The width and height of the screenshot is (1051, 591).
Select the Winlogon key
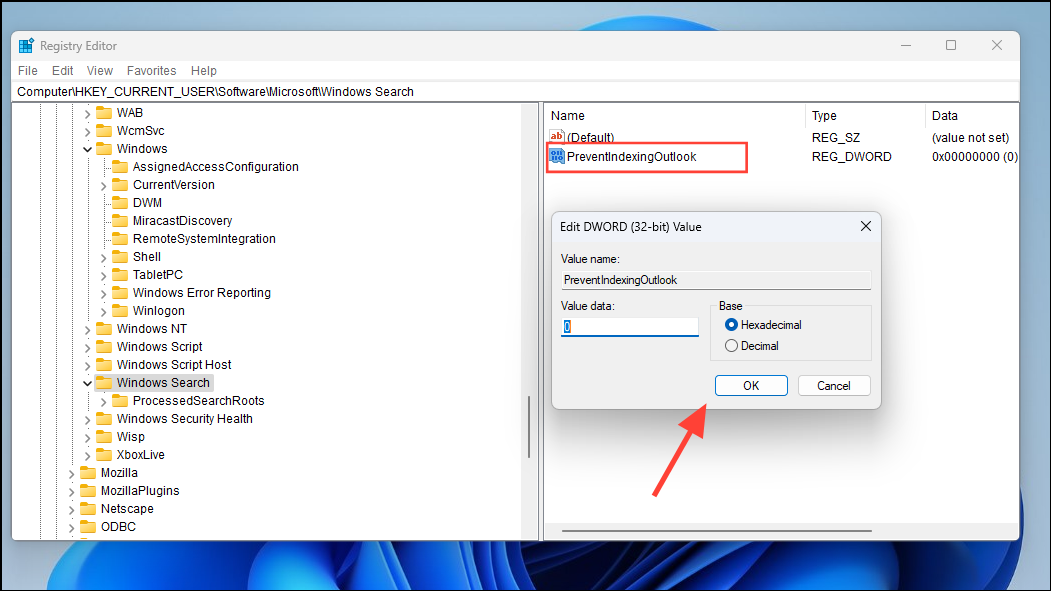click(x=158, y=311)
